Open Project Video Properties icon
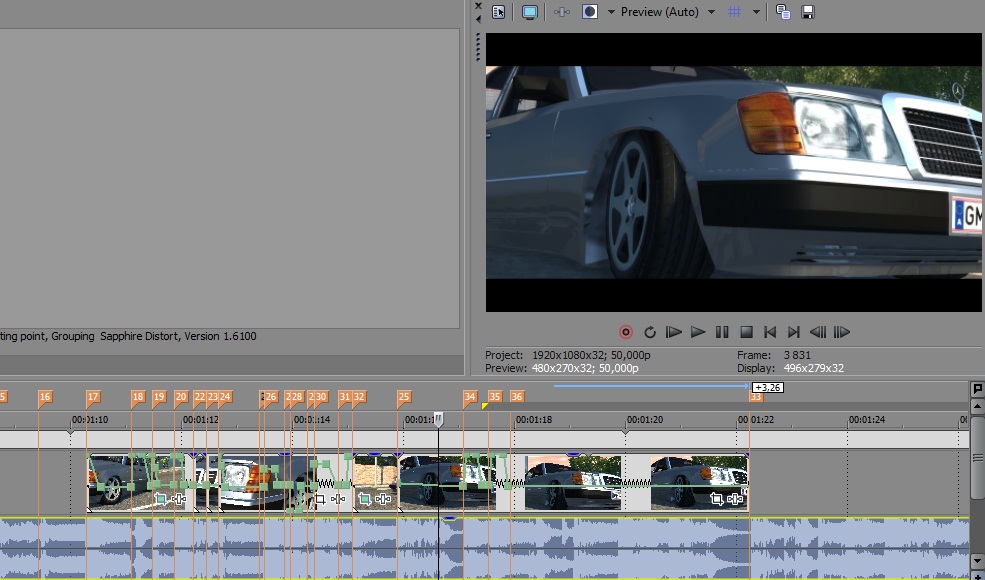This screenshot has width=985, height=580. [499, 12]
